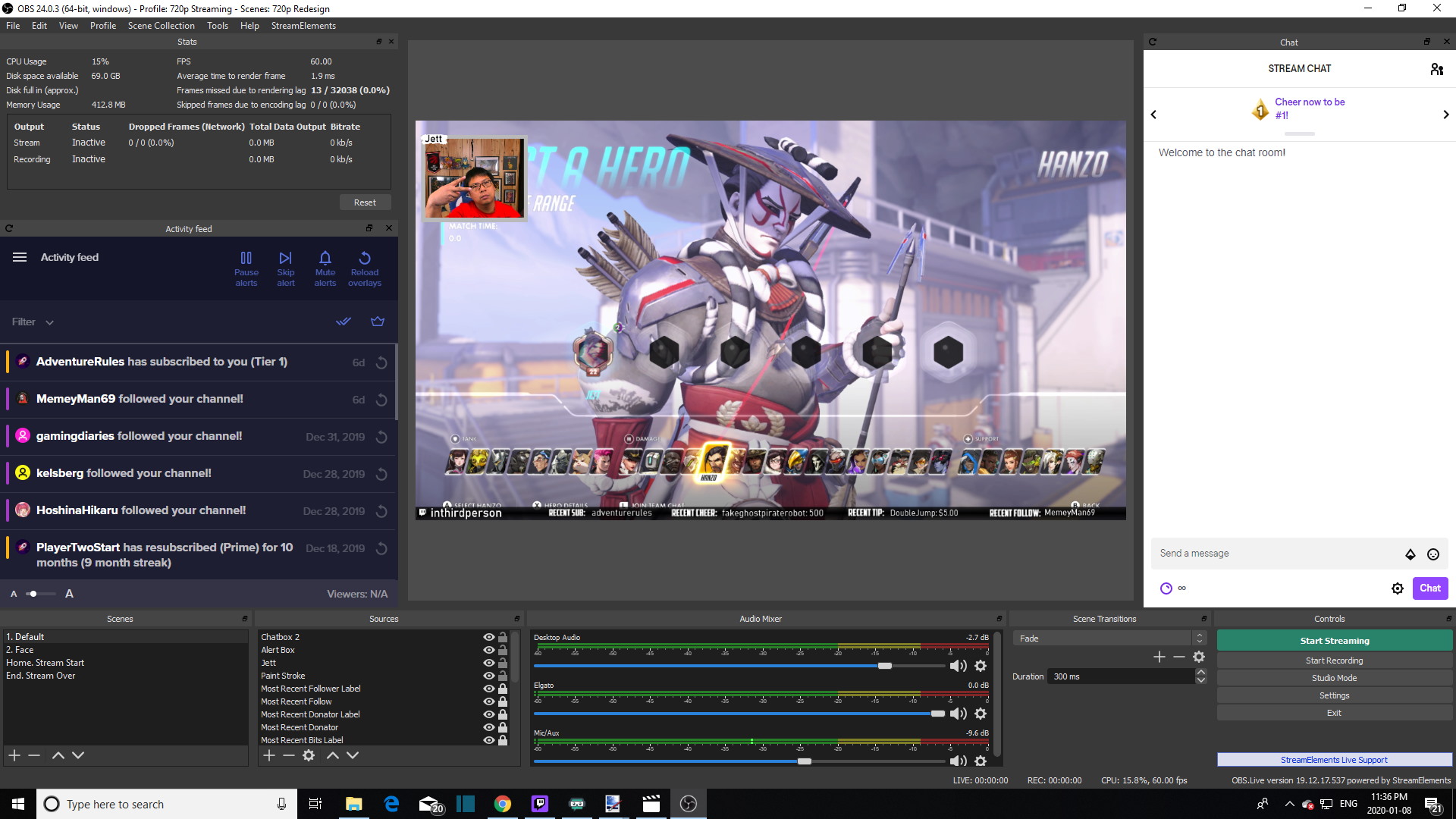Click the Start Streaming button
This screenshot has width=1456, height=819.
tap(1334, 641)
